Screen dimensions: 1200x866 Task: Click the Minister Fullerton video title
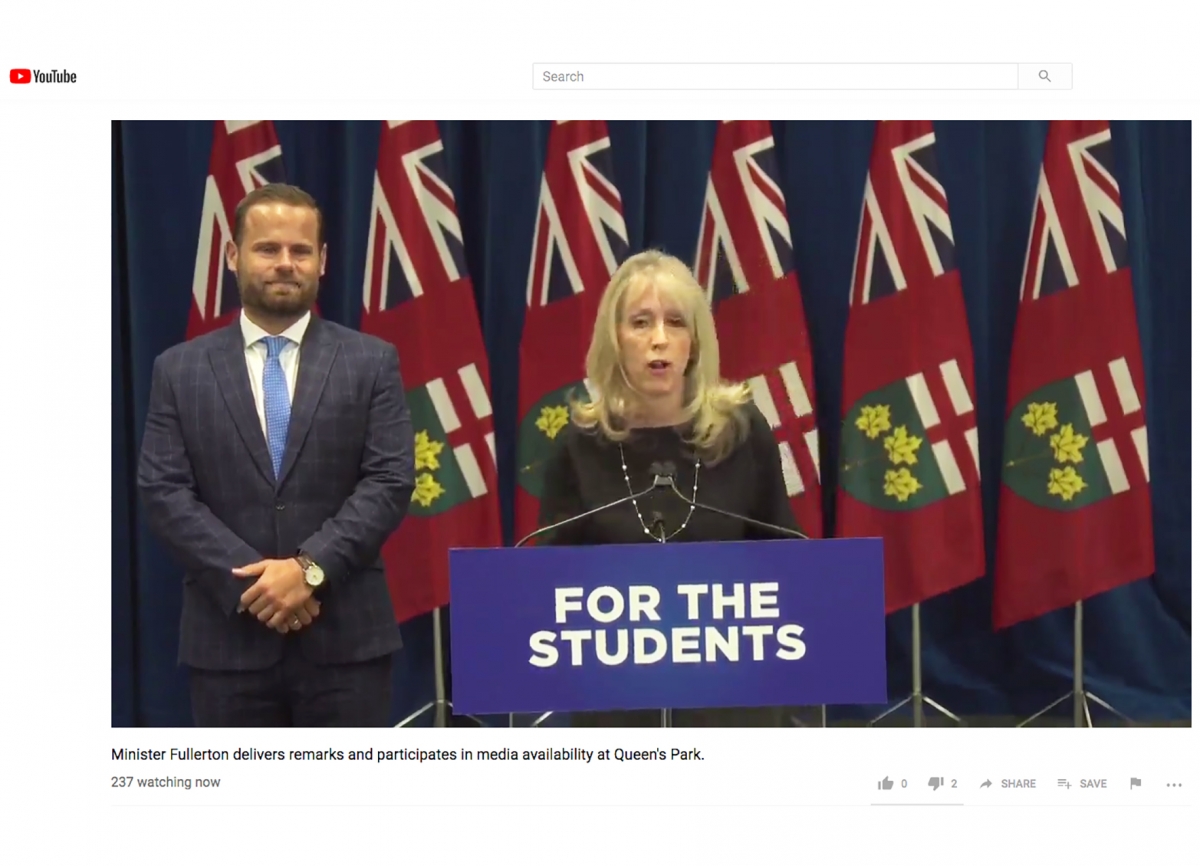coord(408,755)
